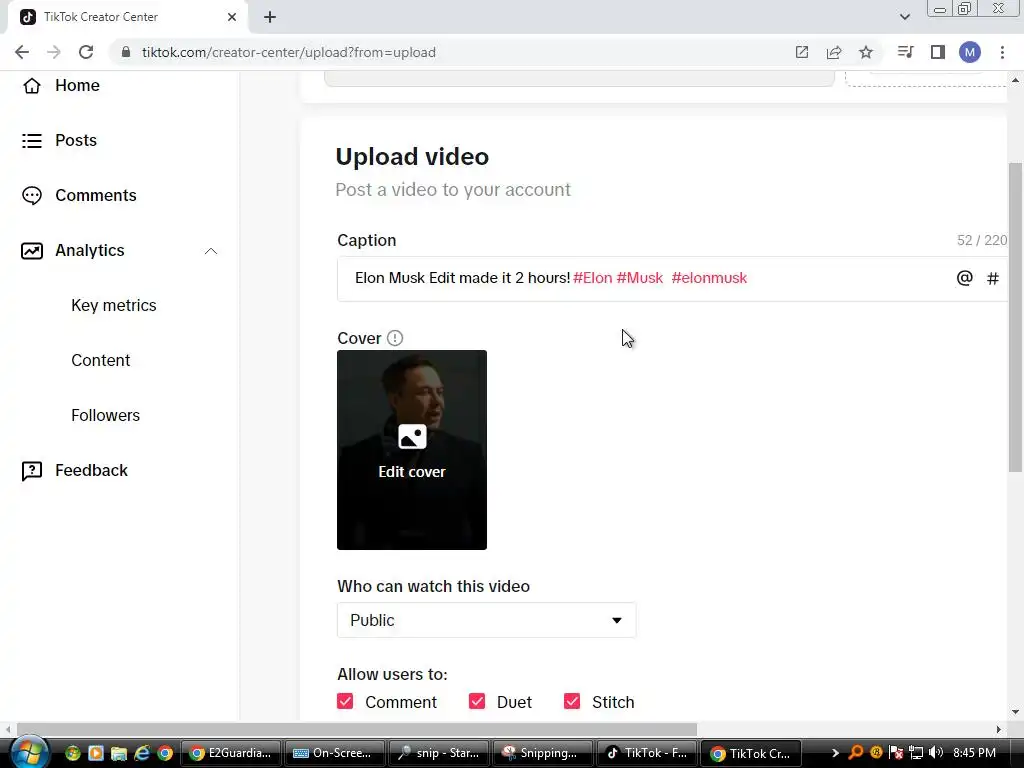Viewport: 1024px width, 768px height.
Task: Click the #Elon hashtag in caption
Action: [x=593, y=278]
